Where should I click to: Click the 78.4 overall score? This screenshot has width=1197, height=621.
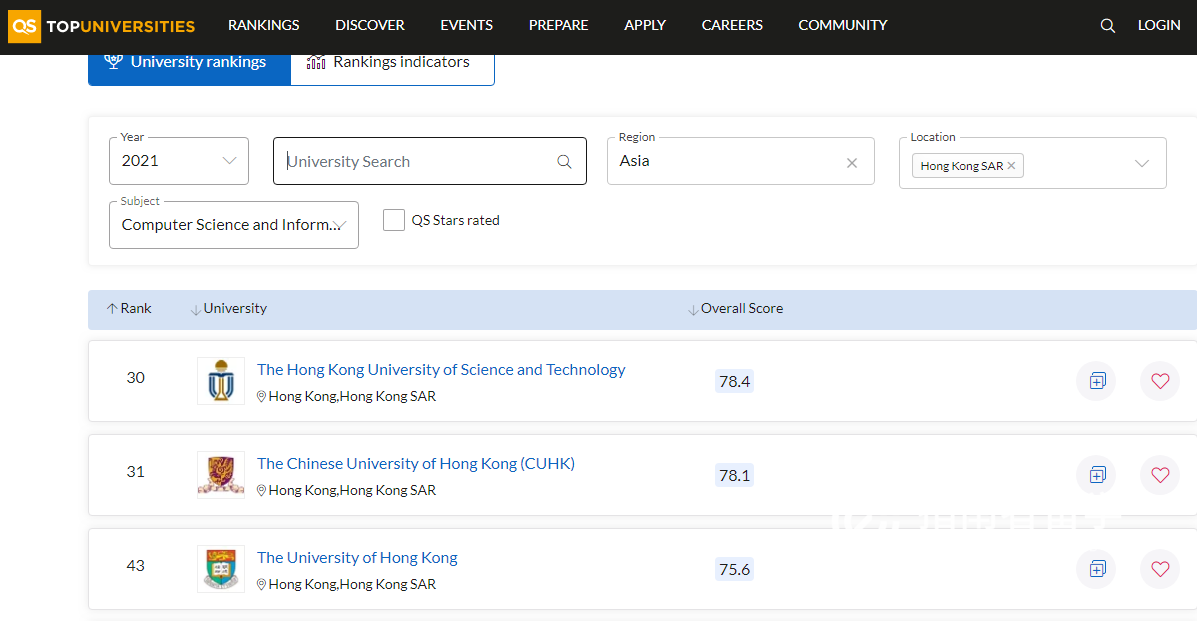(734, 381)
